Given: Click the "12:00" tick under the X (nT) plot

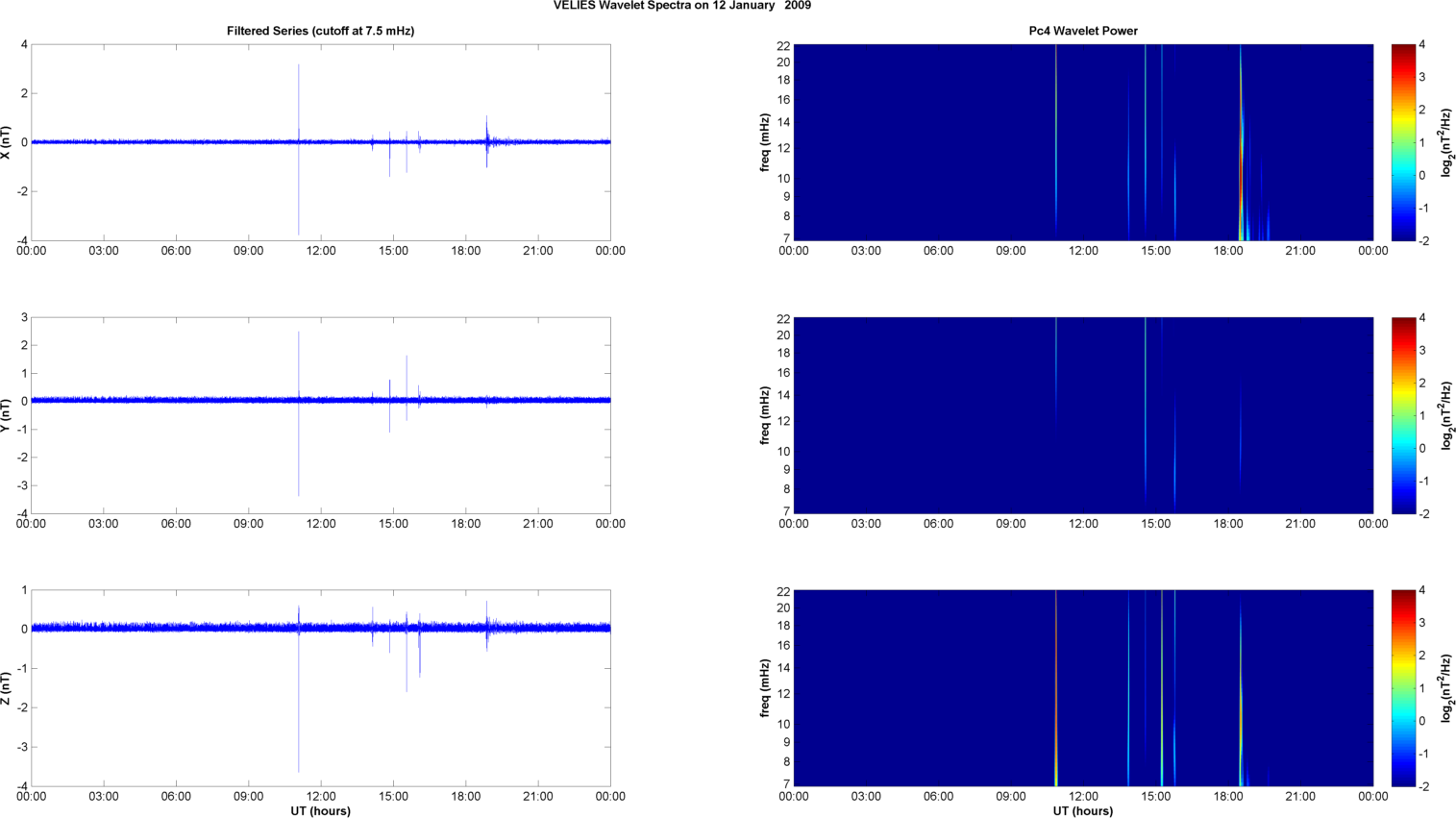Looking at the screenshot, I should tap(321, 251).
